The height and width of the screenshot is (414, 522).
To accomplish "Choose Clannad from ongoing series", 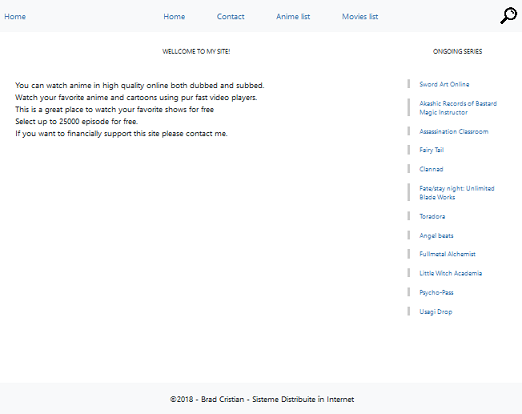I will (x=431, y=169).
